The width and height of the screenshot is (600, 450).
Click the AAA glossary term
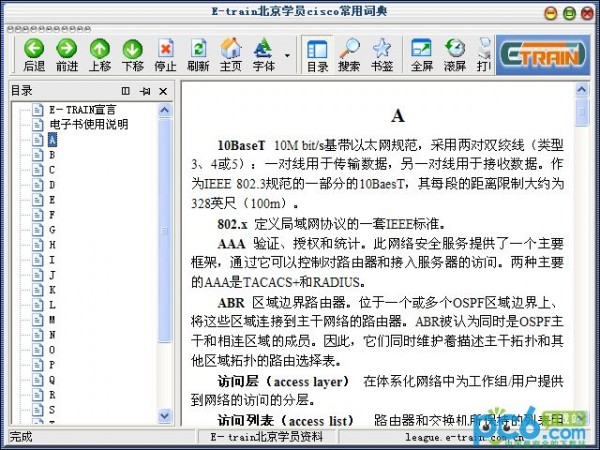[x=231, y=244]
